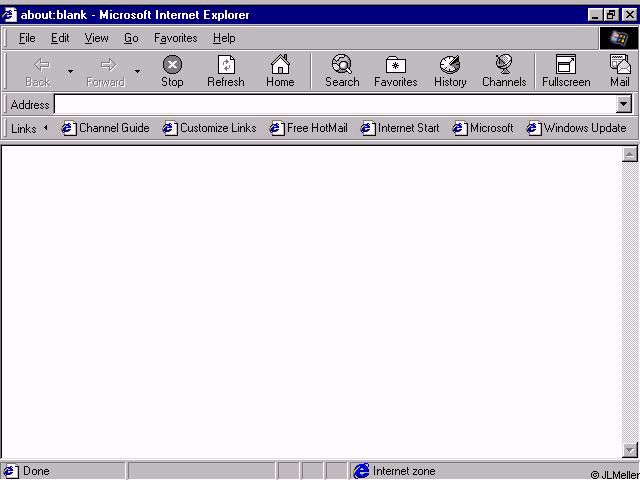Open the File menu

[27, 38]
